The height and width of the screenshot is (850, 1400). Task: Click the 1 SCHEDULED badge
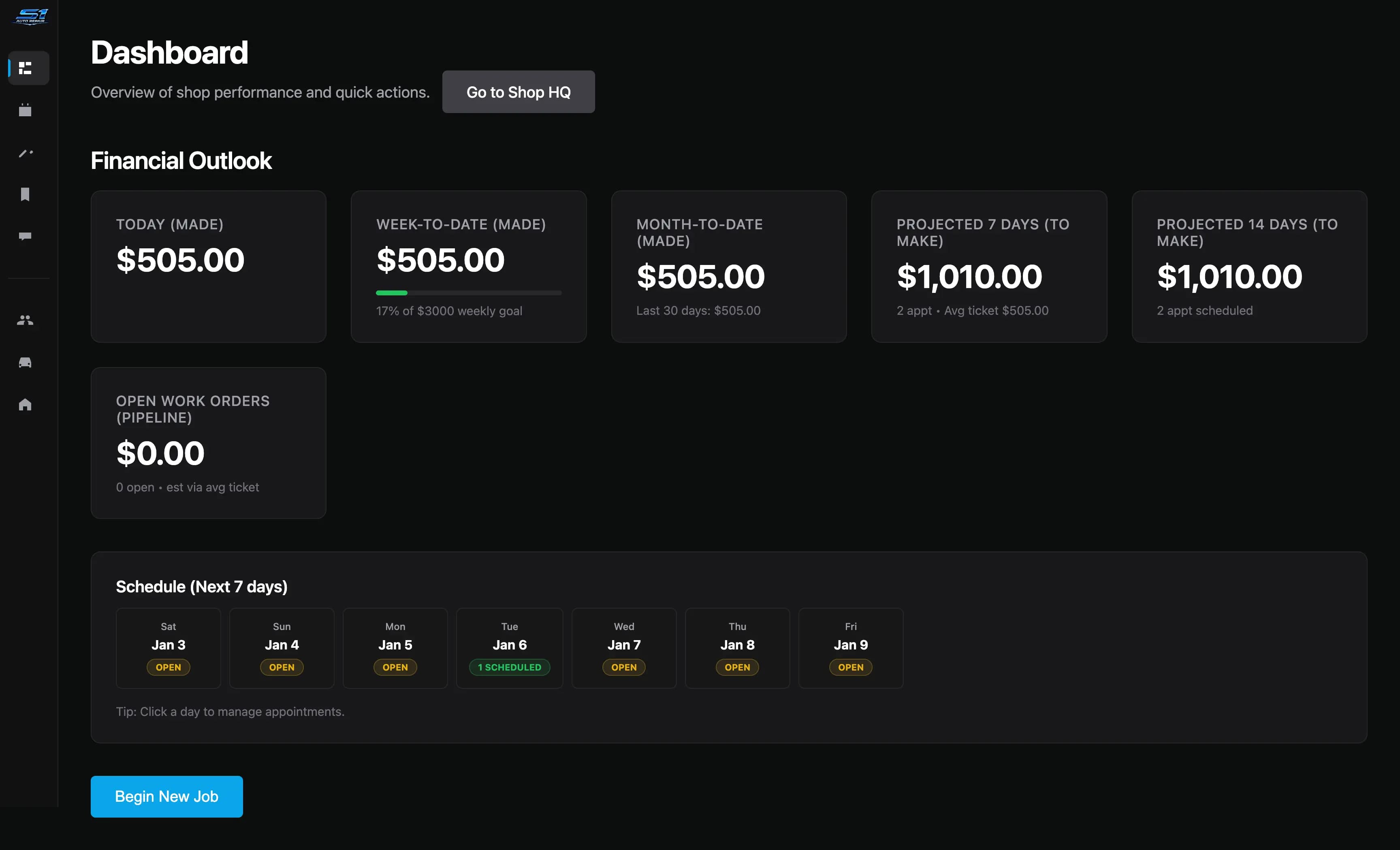click(x=509, y=667)
